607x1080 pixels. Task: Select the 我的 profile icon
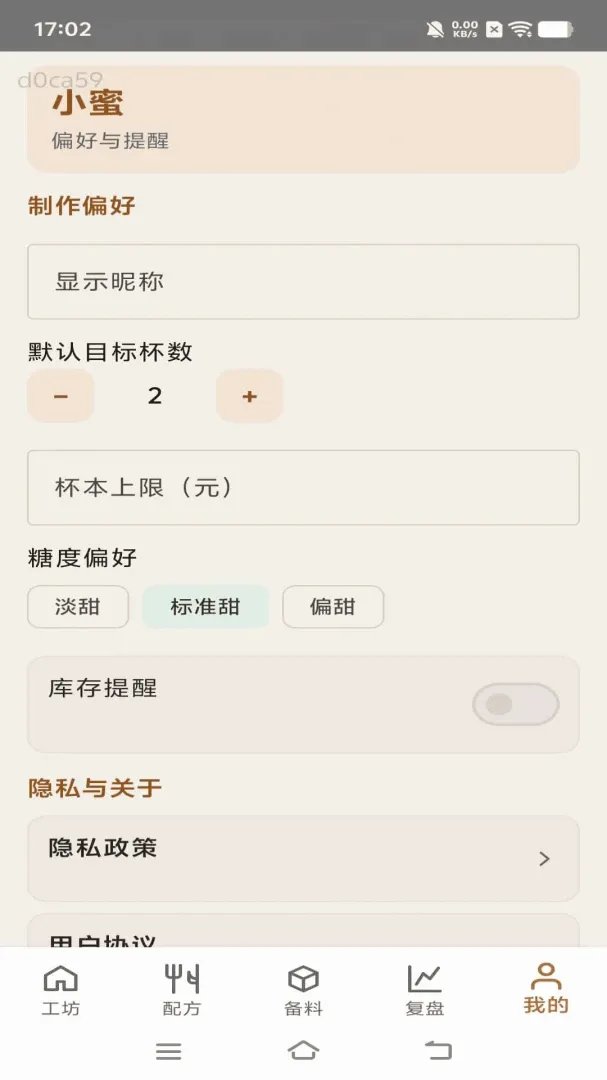(x=546, y=975)
